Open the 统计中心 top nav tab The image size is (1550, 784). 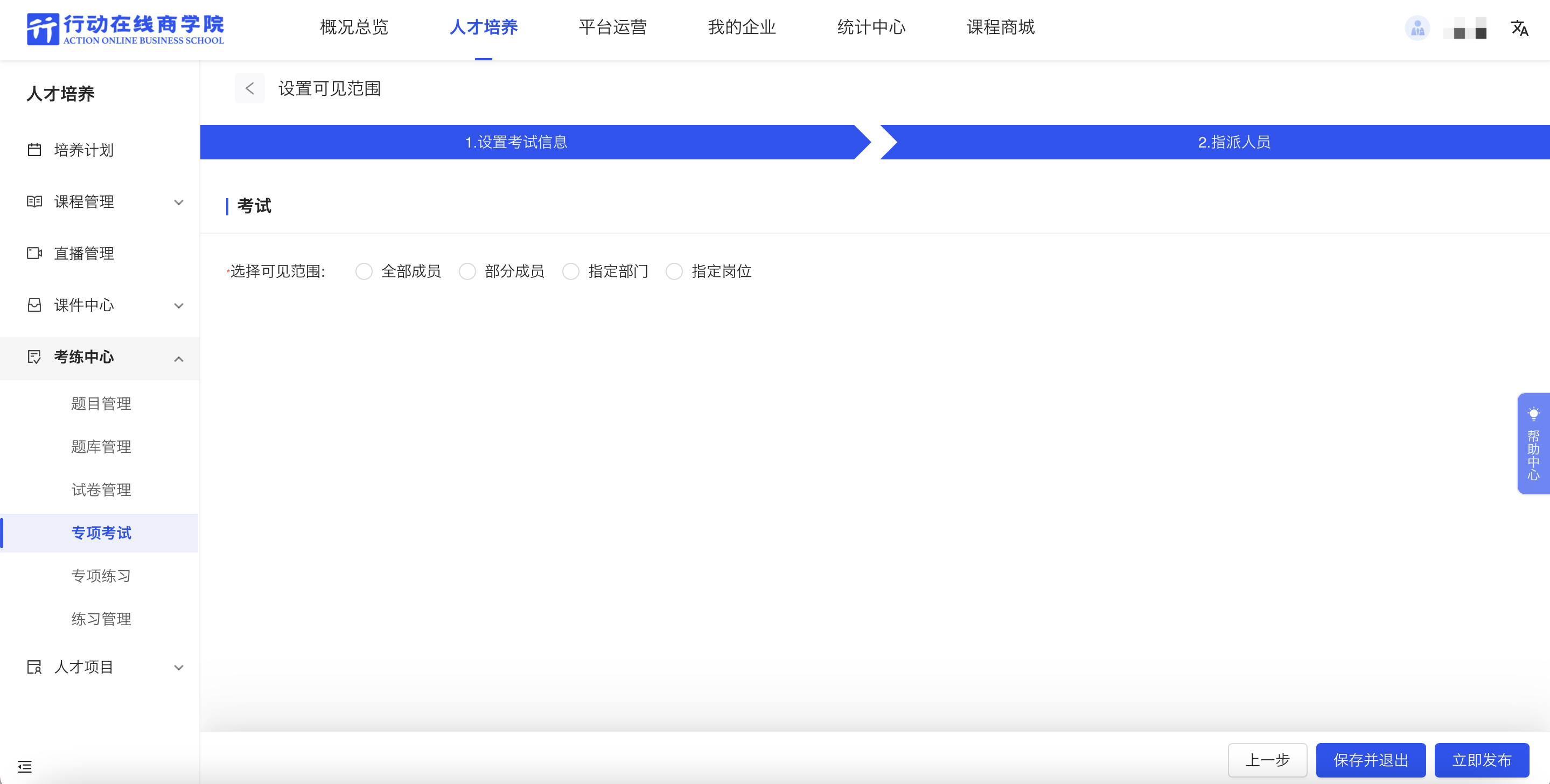(x=871, y=27)
